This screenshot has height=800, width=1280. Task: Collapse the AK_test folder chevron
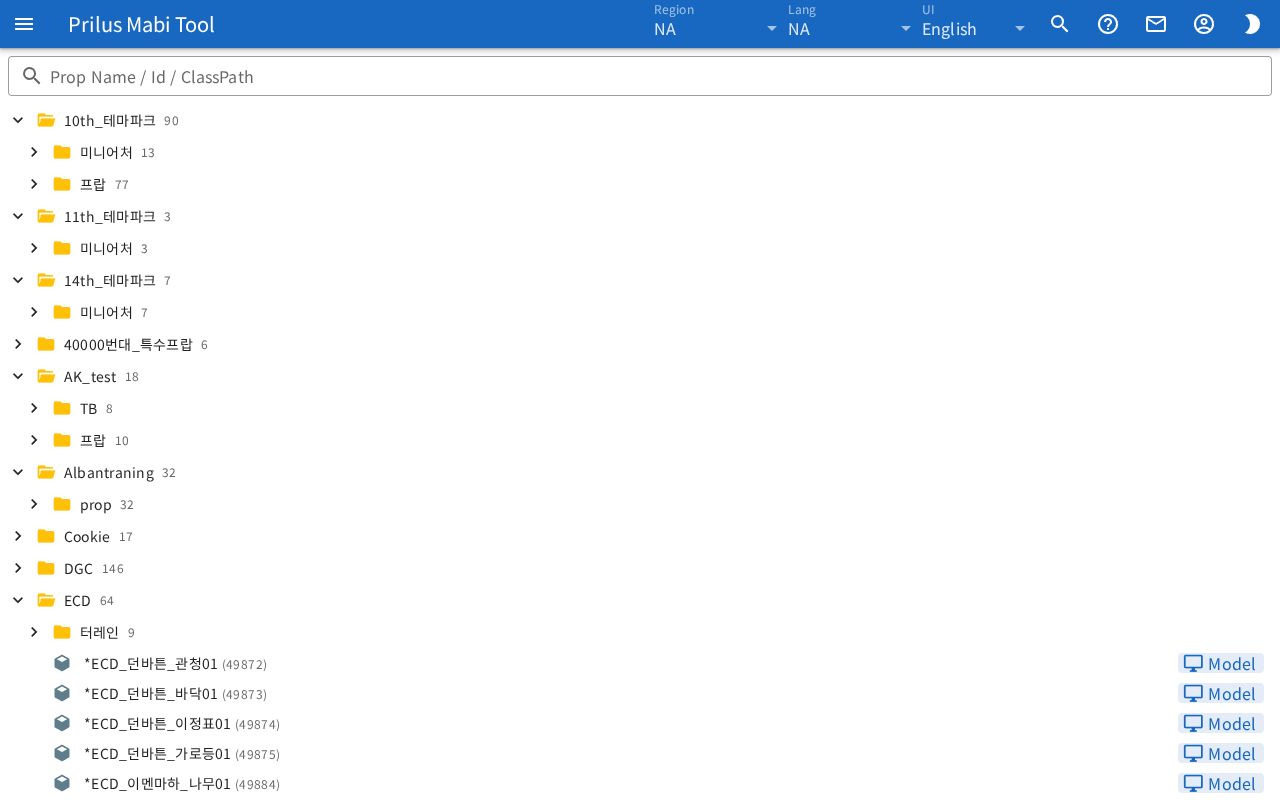tap(18, 376)
